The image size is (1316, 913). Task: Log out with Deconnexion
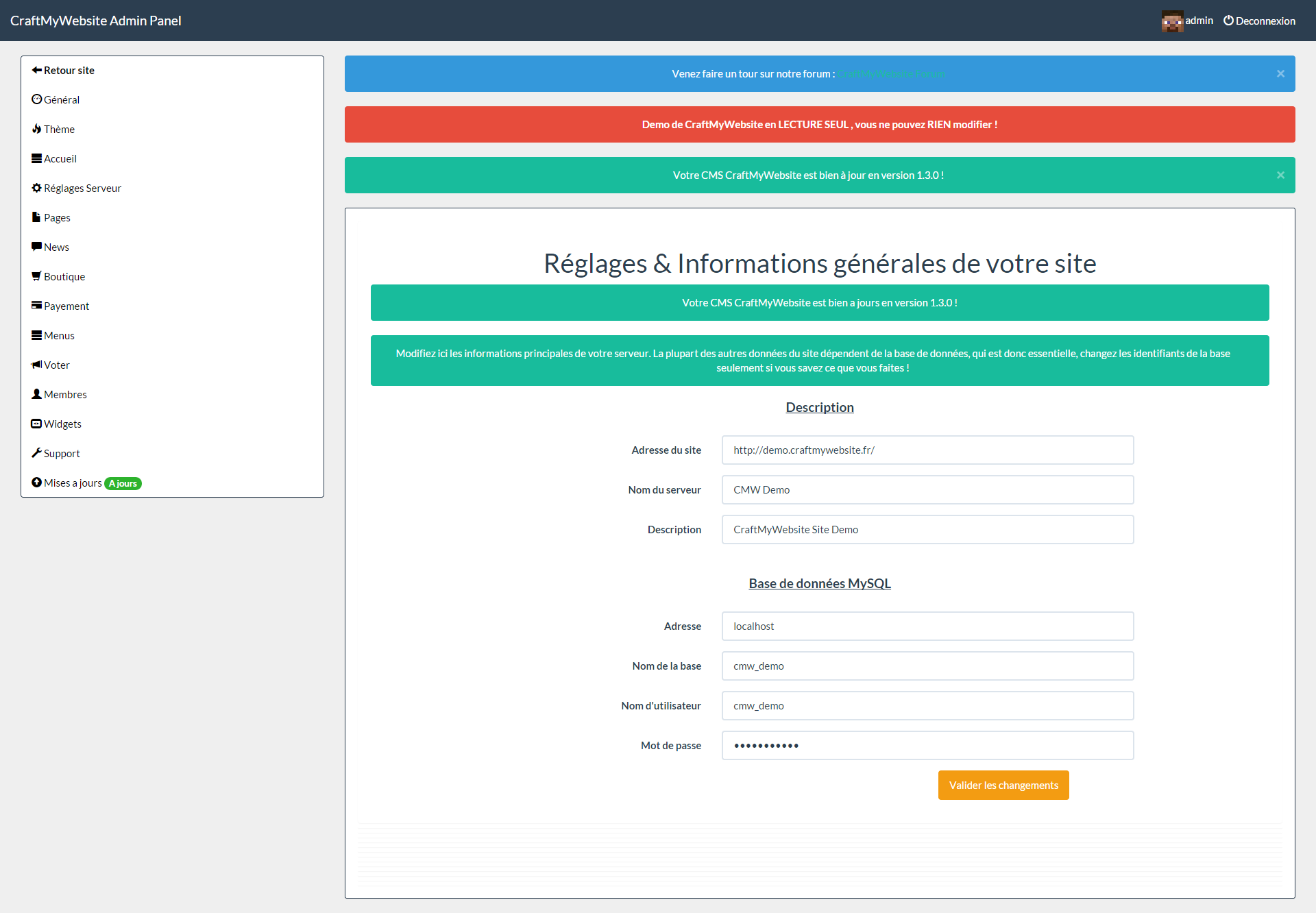(1265, 21)
